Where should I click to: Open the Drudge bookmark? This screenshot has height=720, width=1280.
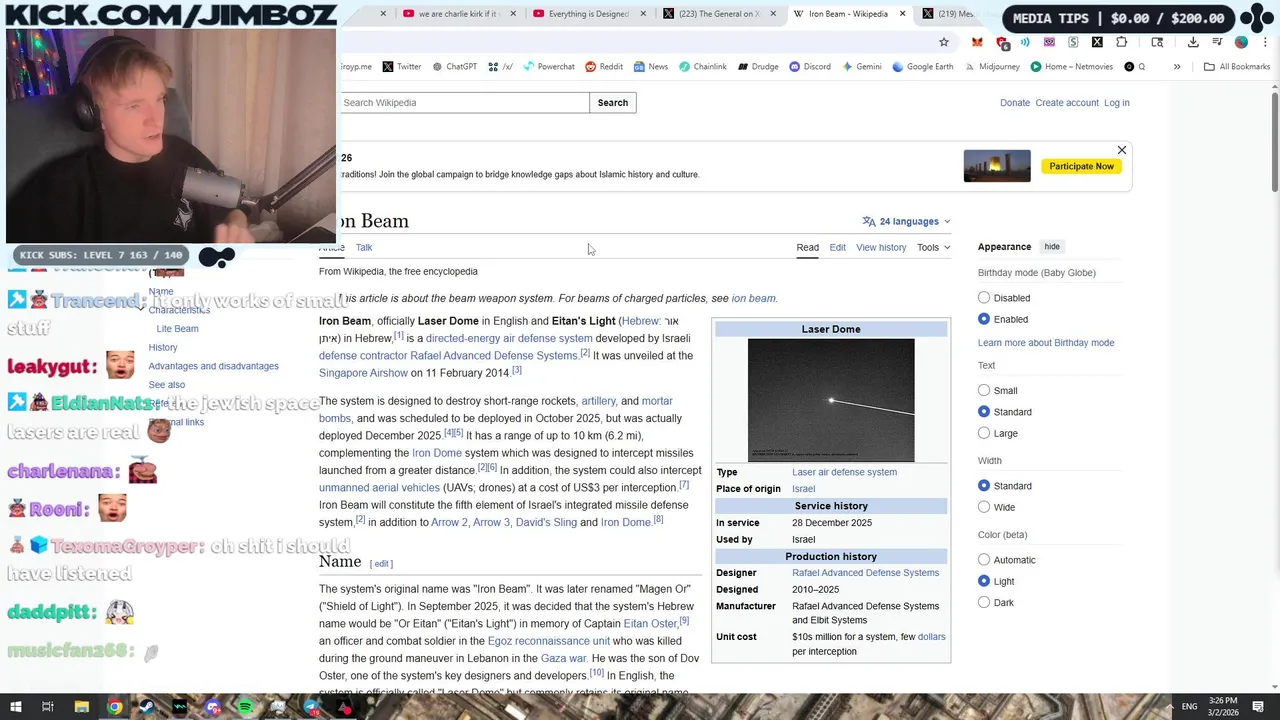click(x=759, y=67)
